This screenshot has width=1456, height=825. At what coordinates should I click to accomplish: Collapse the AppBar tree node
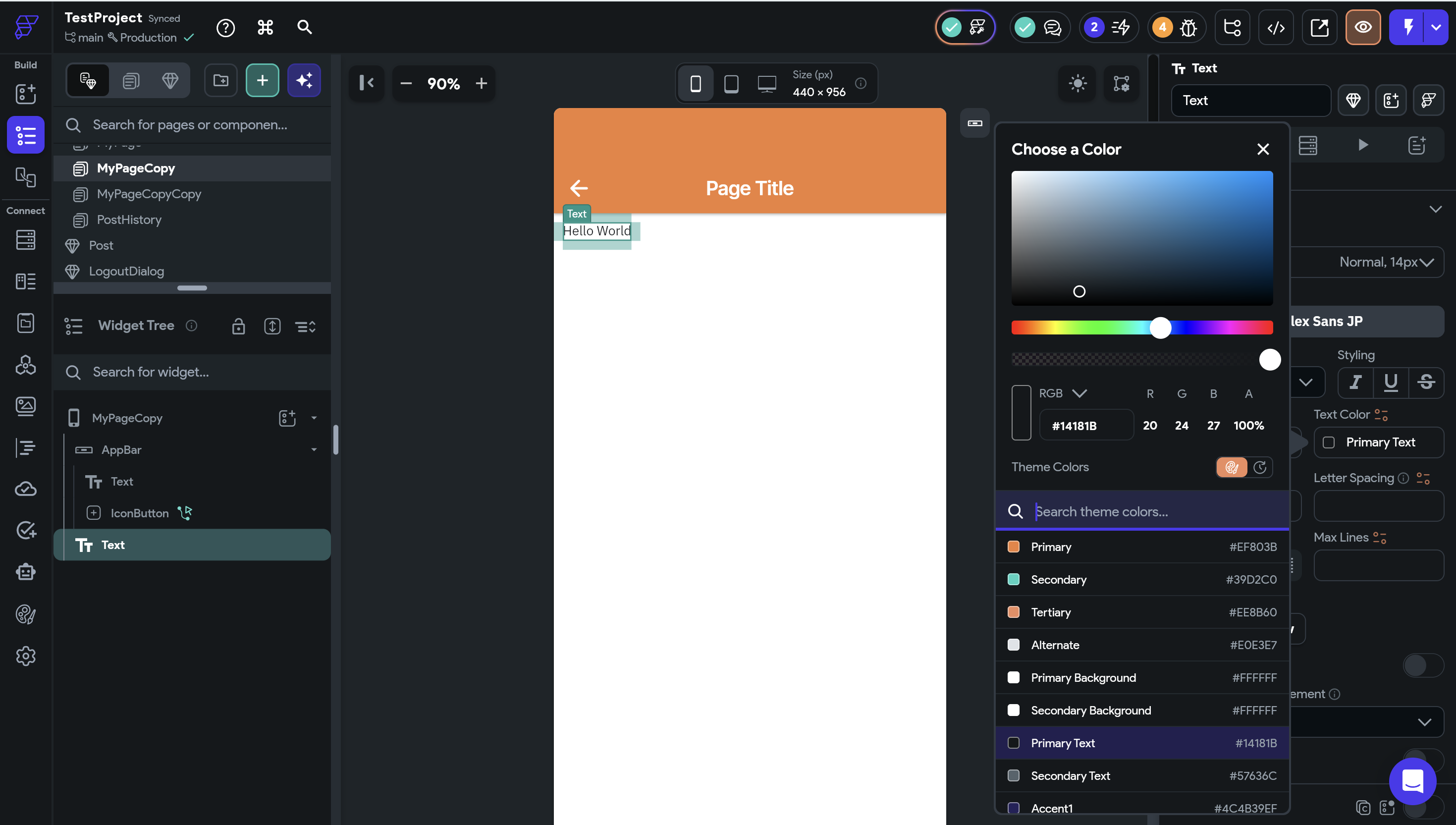[x=314, y=450]
